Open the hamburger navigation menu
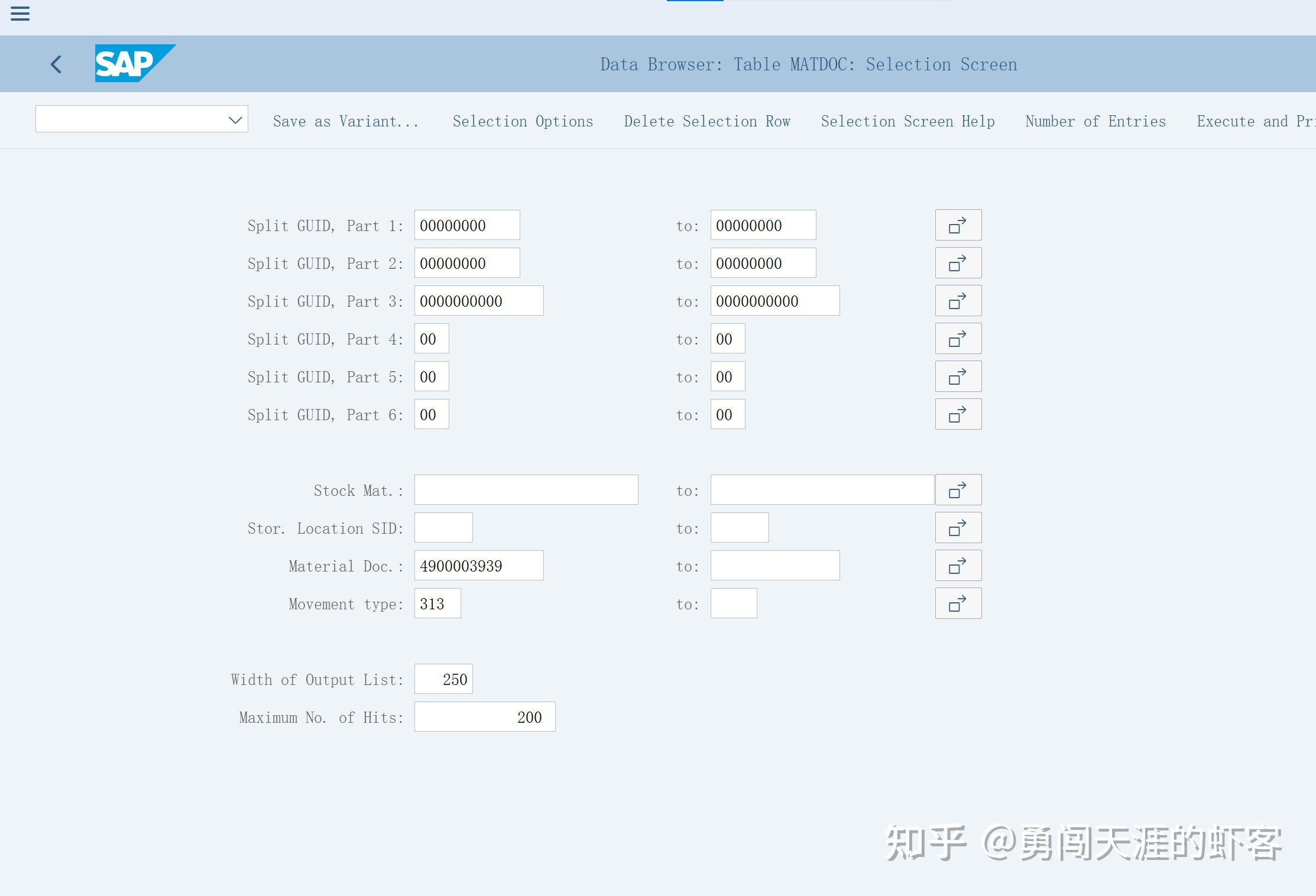This screenshot has height=896, width=1316. pos(20,14)
